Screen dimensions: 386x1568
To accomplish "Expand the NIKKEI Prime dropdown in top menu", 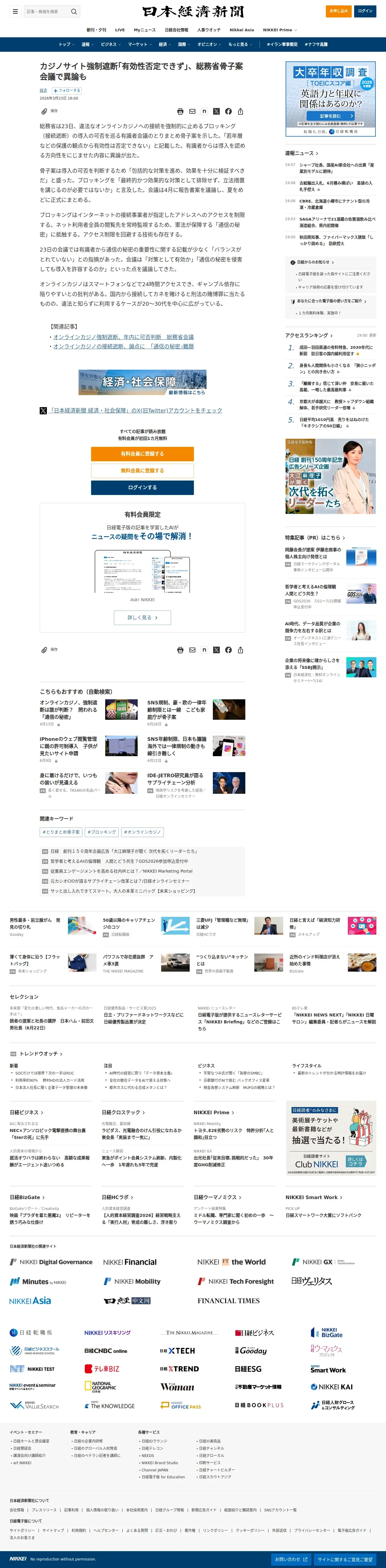I will coord(280,30).
